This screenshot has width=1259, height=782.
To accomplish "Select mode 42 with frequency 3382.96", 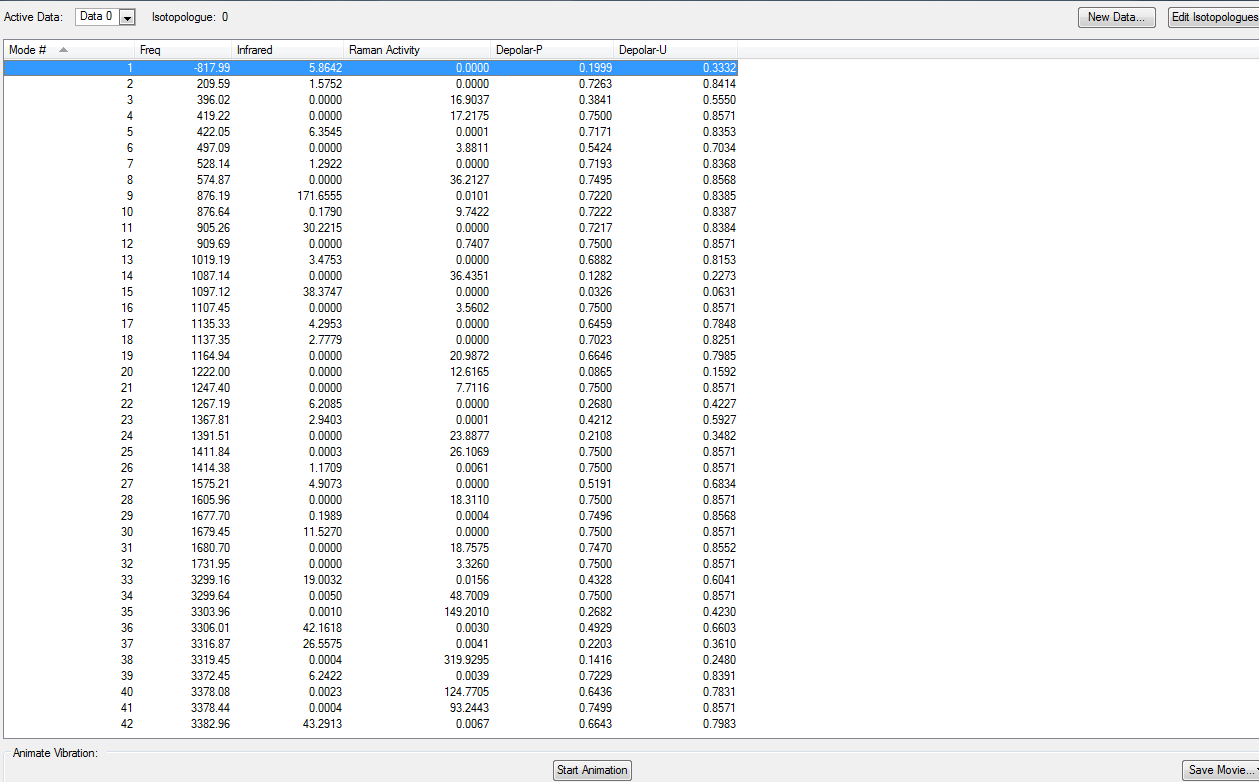I will click(371, 724).
